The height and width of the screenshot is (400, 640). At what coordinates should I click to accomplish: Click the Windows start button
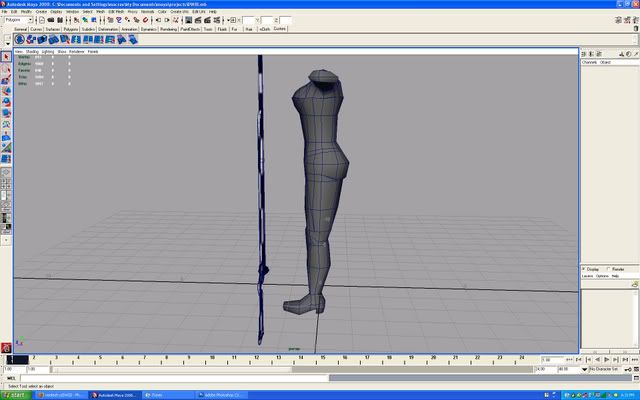click(x=15, y=395)
